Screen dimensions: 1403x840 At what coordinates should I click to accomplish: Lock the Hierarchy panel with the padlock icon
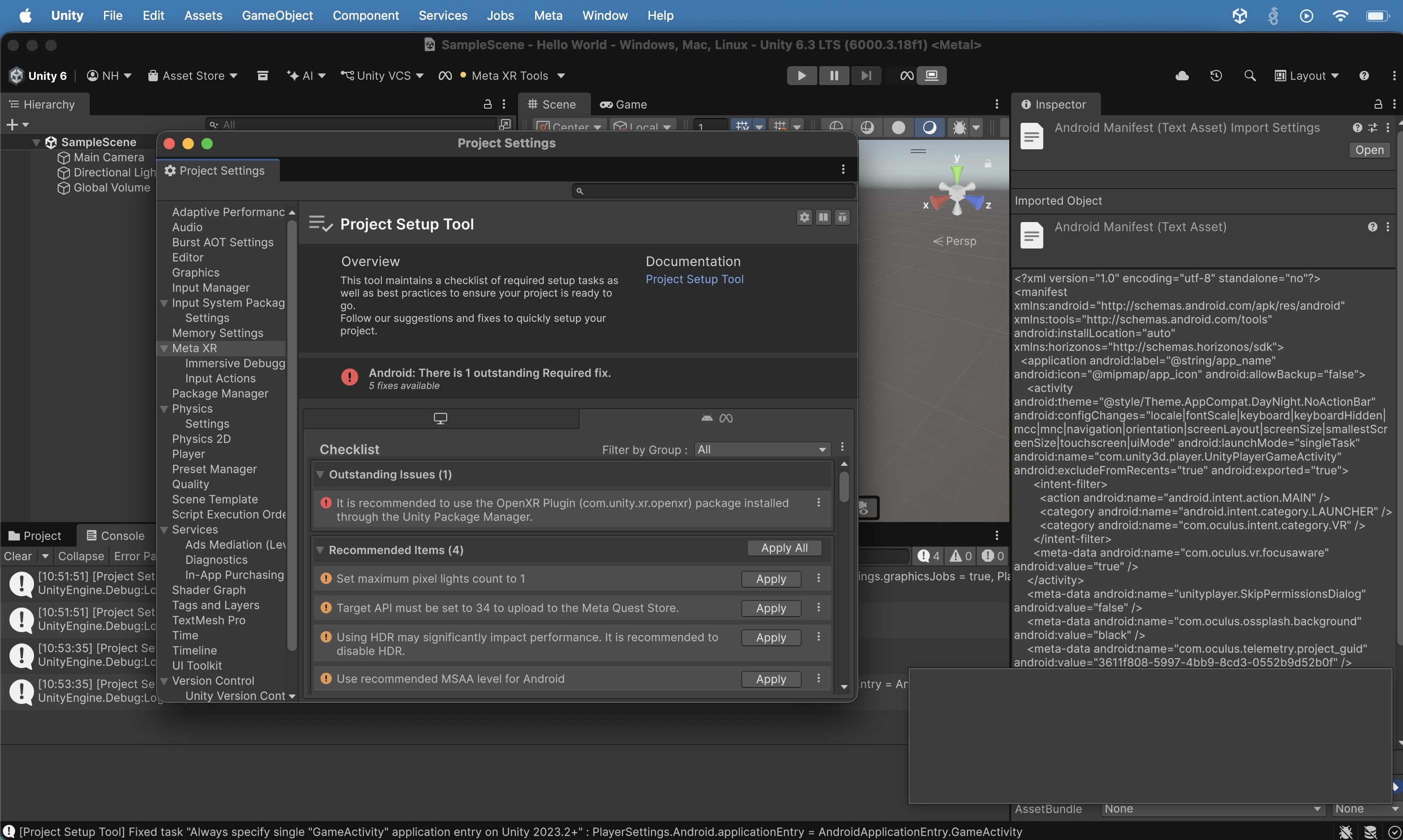487,104
